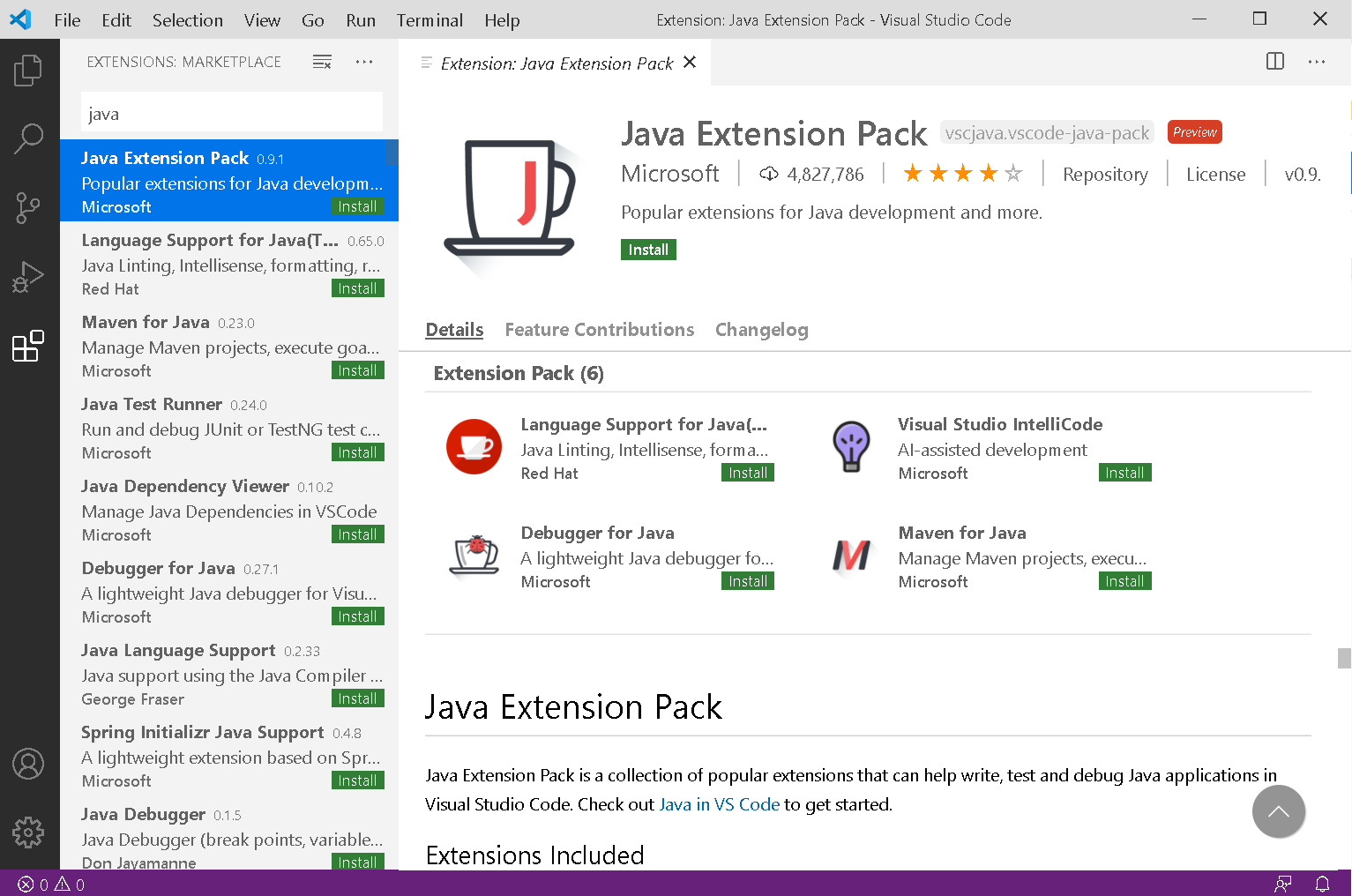Install Maven for Java from extension pack

[1124, 581]
